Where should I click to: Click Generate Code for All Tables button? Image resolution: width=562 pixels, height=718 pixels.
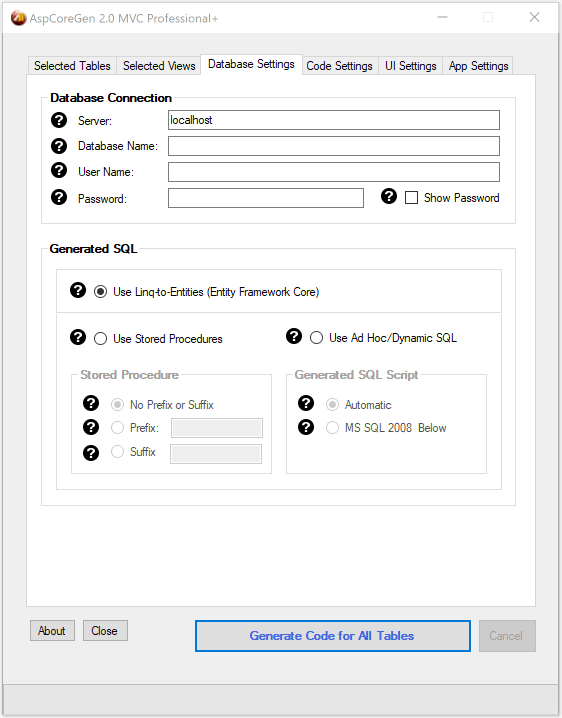(x=333, y=636)
